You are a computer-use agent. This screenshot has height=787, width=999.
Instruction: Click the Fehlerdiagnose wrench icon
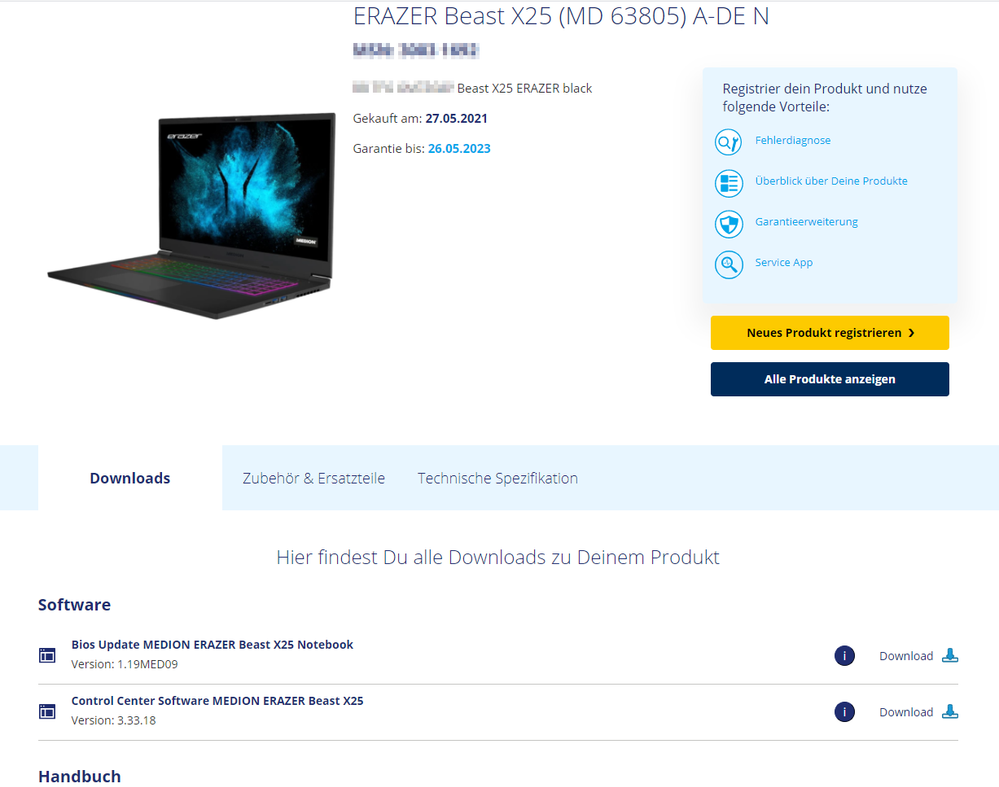[728, 142]
